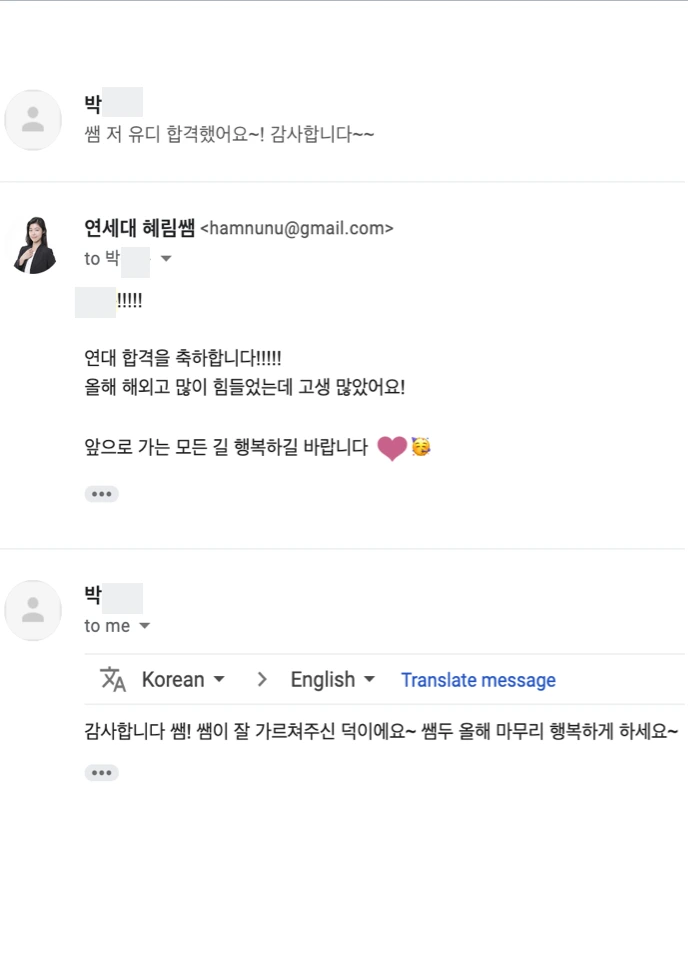Click sender name 연세대 혜림쌤
688x964 pixels.
[x=140, y=228]
